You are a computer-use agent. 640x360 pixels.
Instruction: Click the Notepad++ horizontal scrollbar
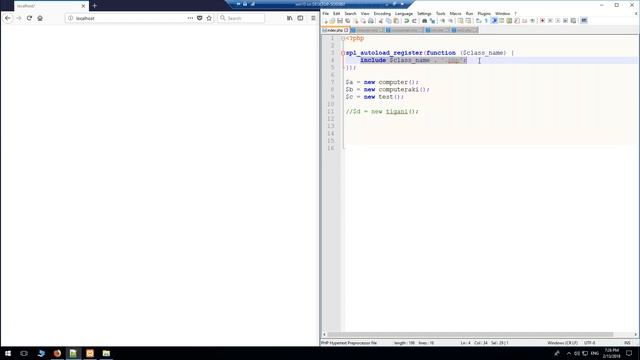(x=470, y=334)
